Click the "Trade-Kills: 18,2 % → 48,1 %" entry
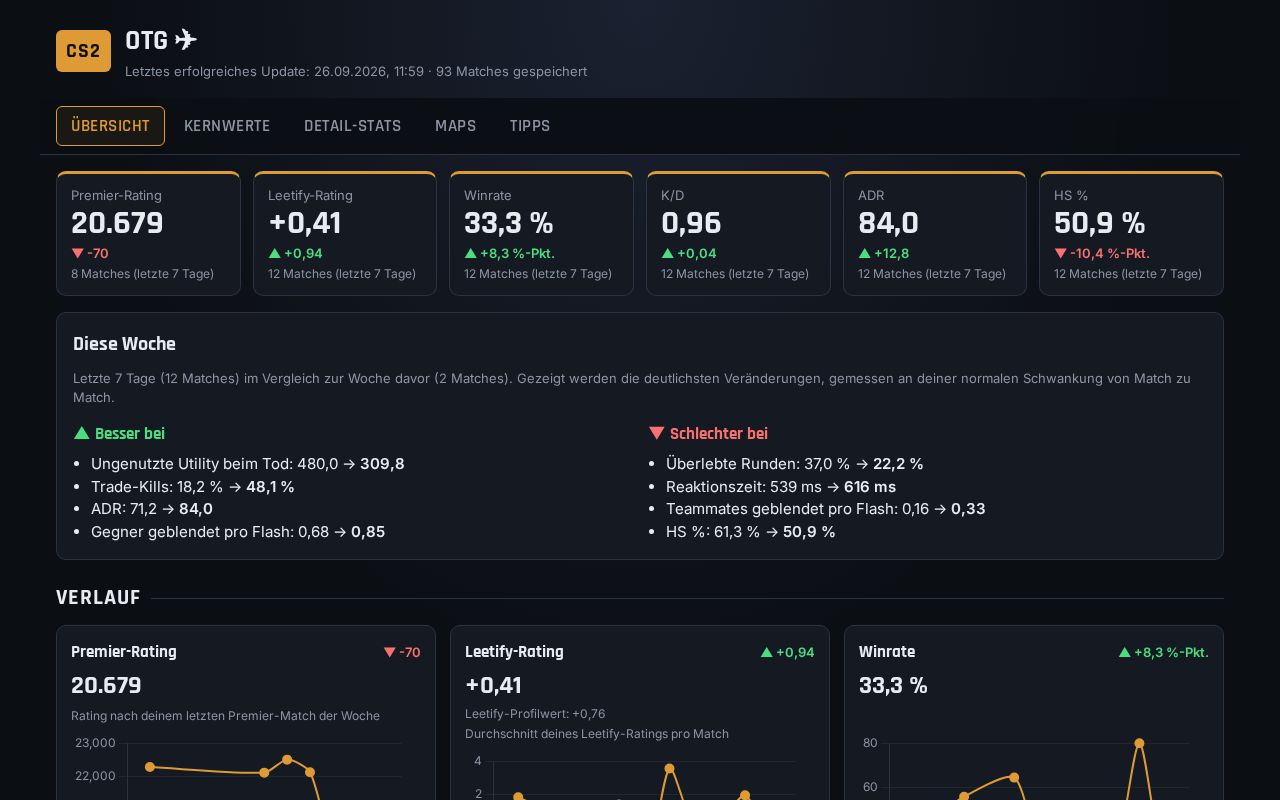1280x800 pixels. pos(192,487)
